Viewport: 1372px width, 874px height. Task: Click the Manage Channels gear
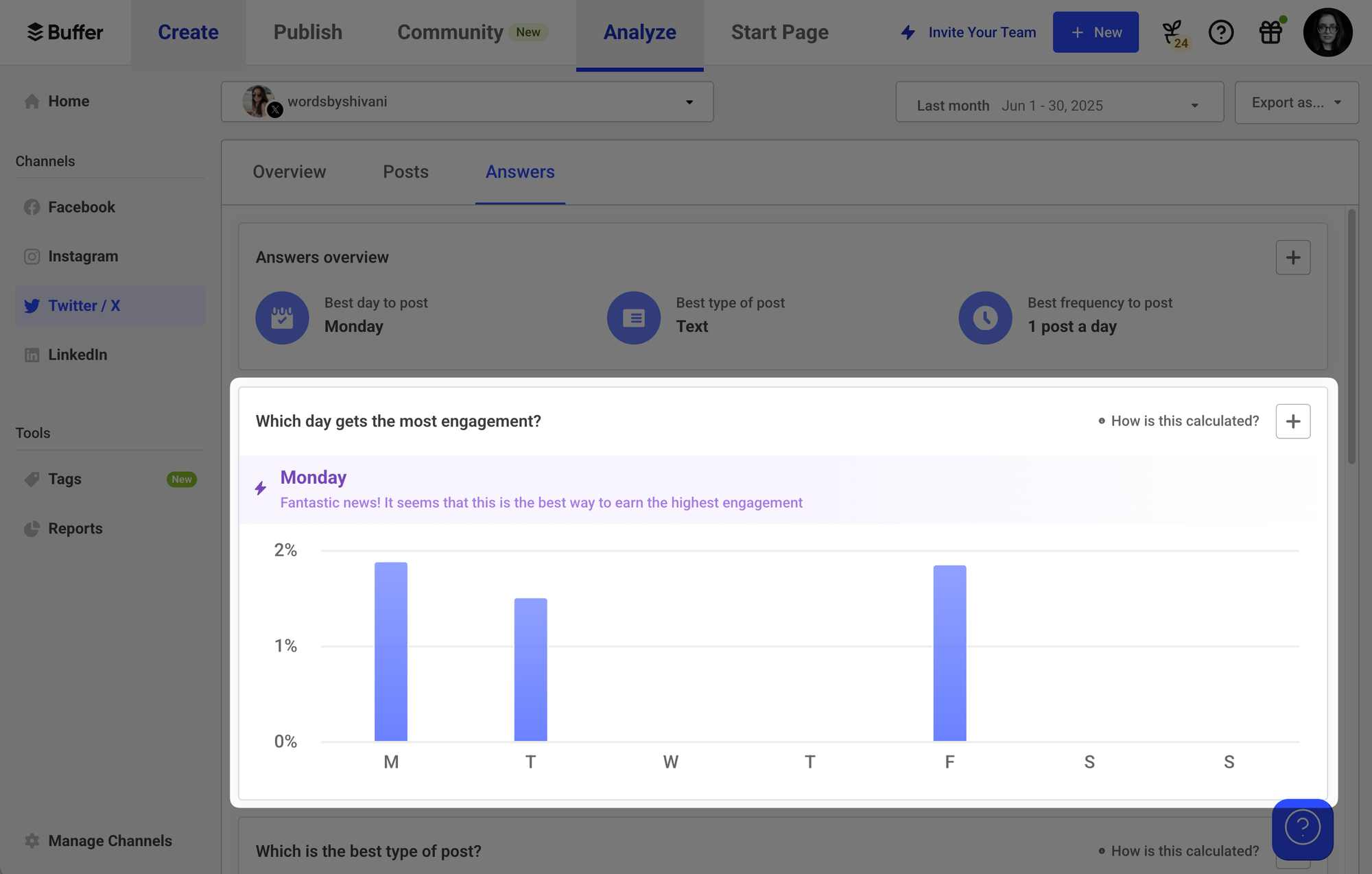[x=32, y=840]
